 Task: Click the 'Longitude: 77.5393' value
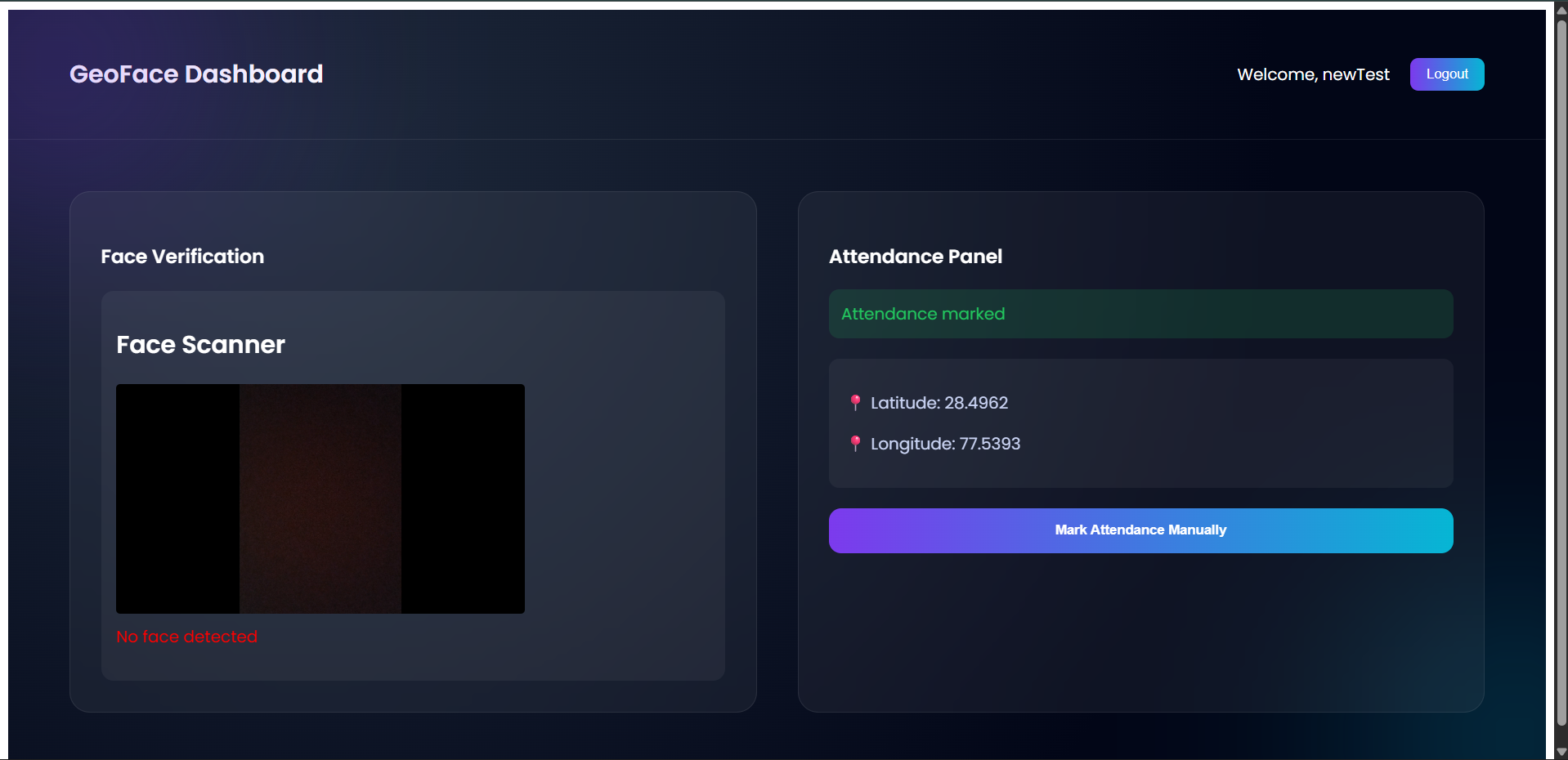(x=945, y=444)
